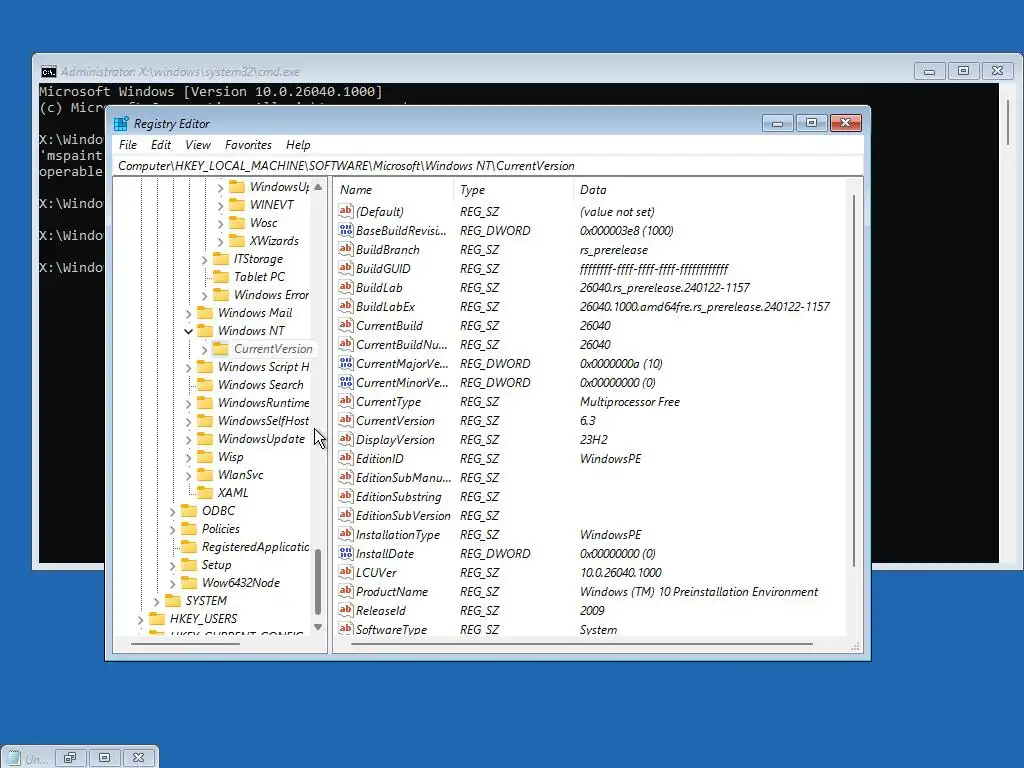Sort values by Type column header
The width and height of the screenshot is (1024, 768).
tap(513, 189)
